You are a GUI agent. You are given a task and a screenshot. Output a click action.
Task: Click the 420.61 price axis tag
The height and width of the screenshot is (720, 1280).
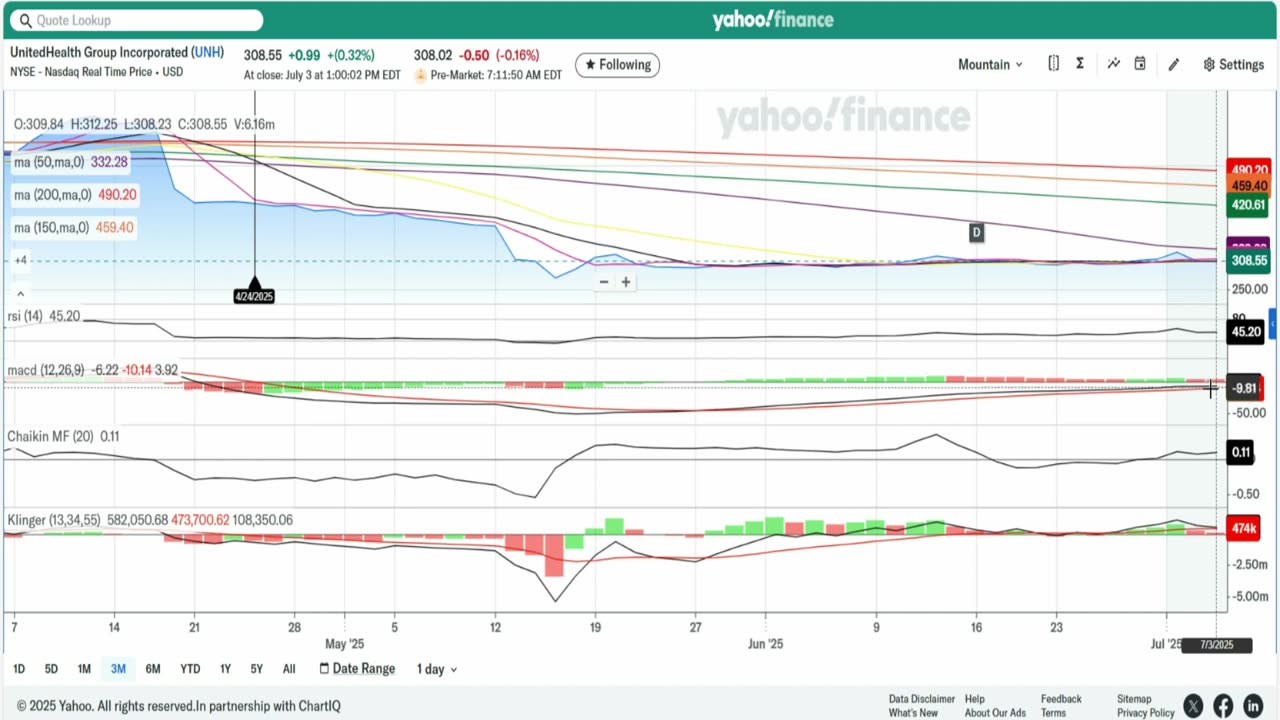tap(1248, 205)
